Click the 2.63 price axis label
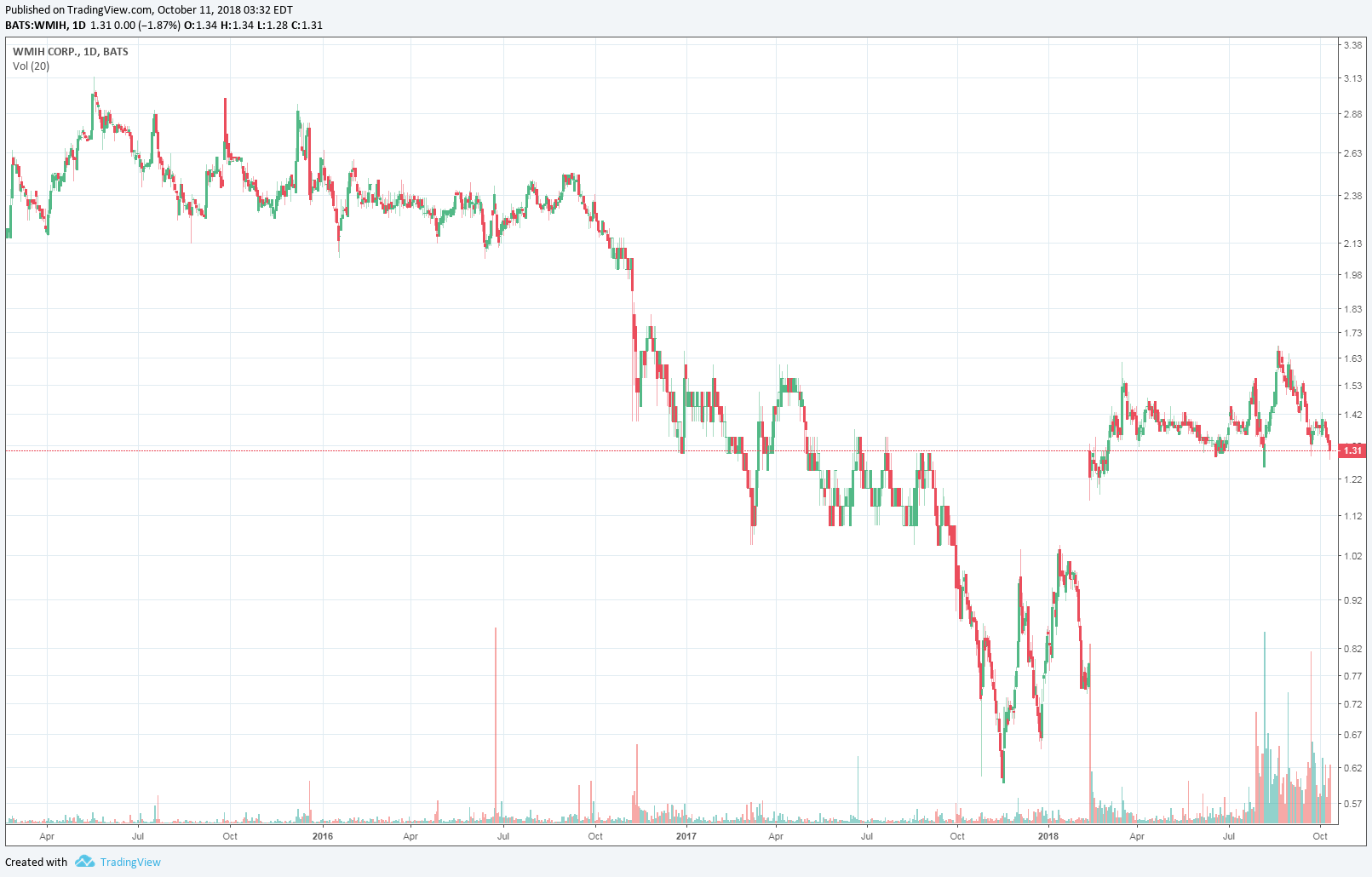The image size is (1372, 877). (1352, 153)
